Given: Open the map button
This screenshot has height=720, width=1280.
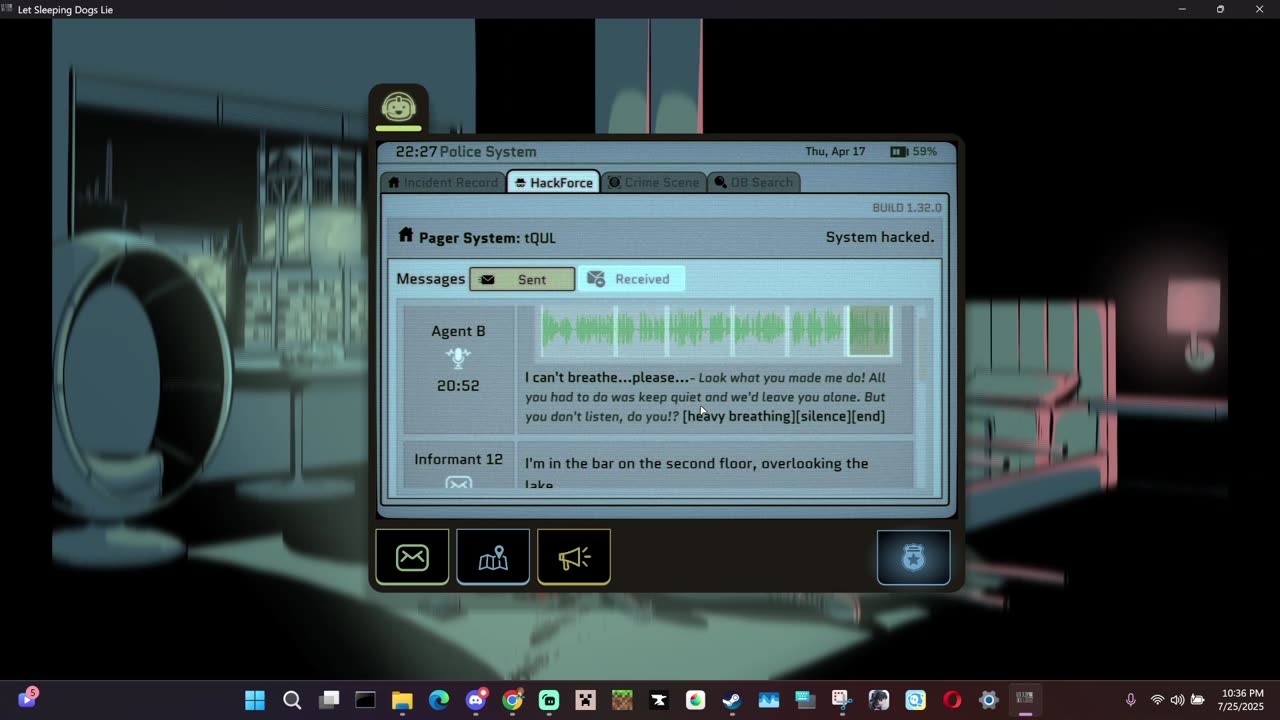Looking at the screenshot, I should 493,557.
